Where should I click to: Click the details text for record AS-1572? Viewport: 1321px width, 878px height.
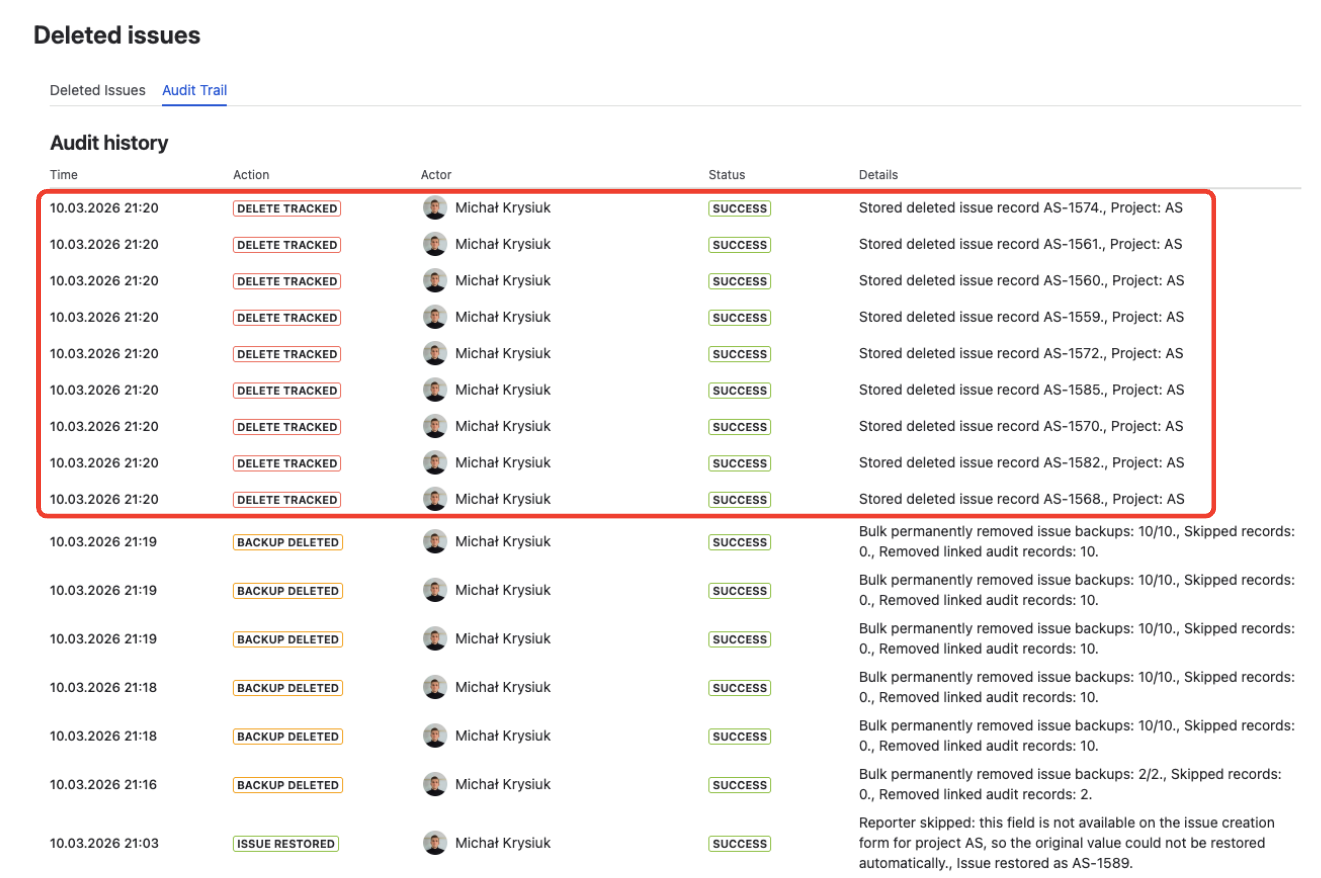1020,353
